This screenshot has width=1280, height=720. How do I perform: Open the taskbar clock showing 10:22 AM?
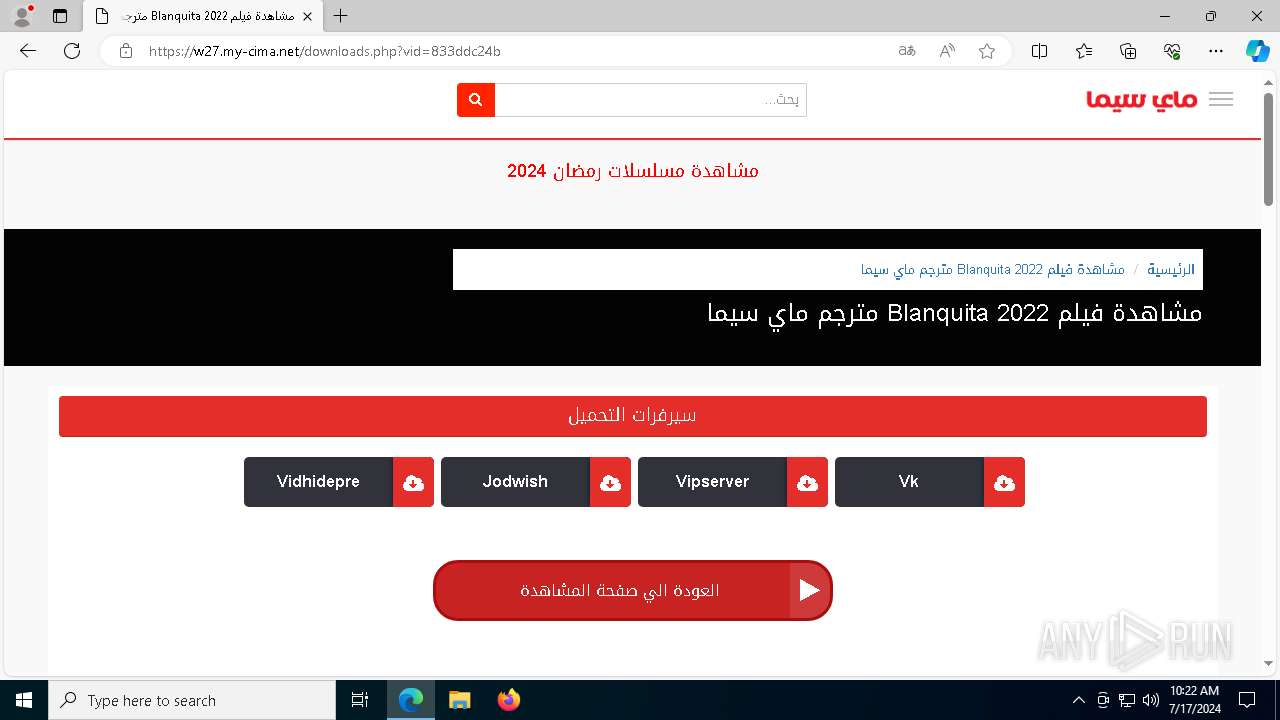tap(1194, 700)
